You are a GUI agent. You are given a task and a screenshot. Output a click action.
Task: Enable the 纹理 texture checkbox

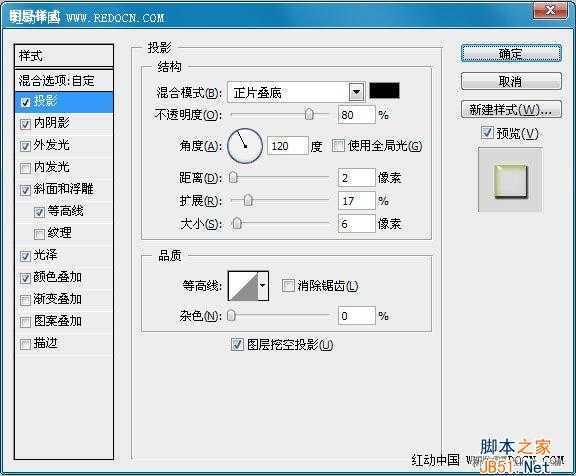[x=39, y=234]
